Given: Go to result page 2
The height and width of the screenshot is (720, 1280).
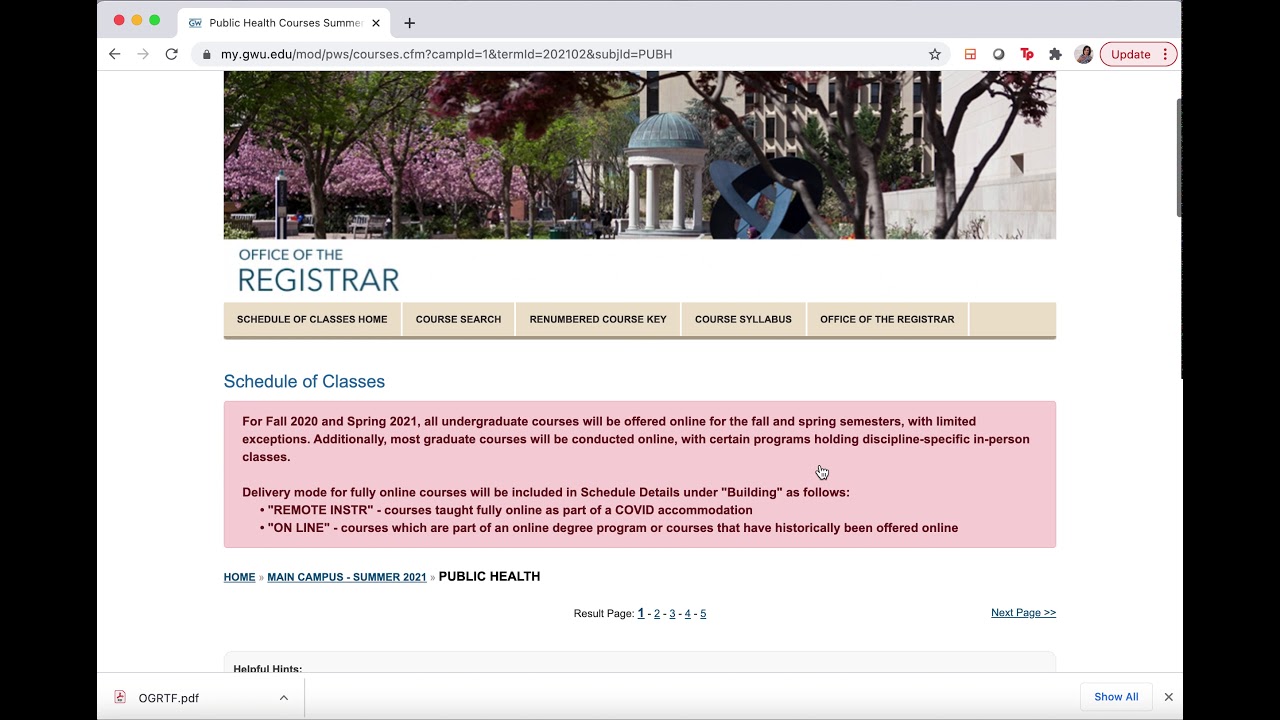Looking at the screenshot, I should click(x=657, y=613).
